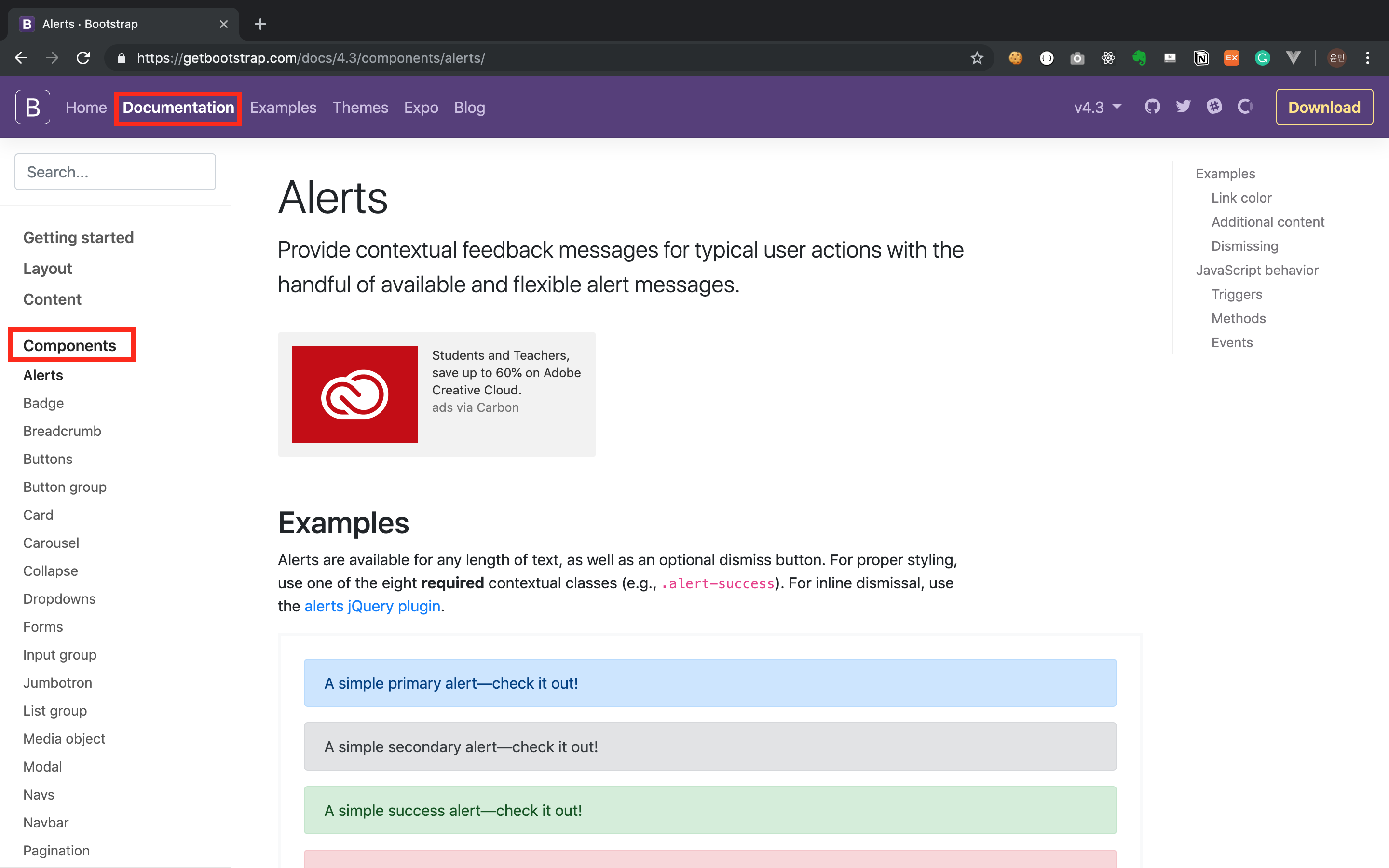The image size is (1389, 868).
Task: Open Bootstrap's GitHub icon link
Action: [x=1152, y=107]
